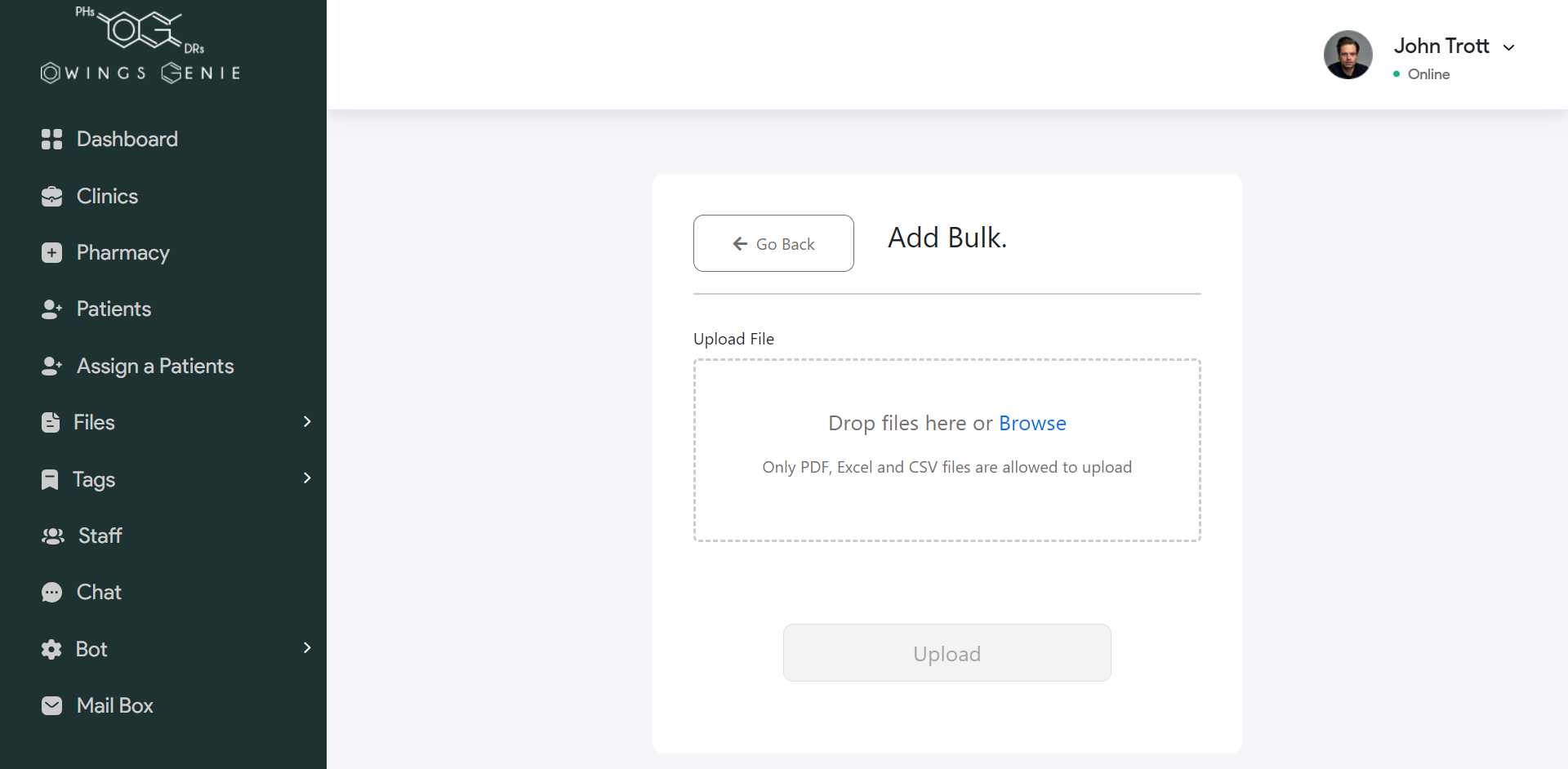Click the Browse link
This screenshot has height=769, width=1568.
[1032, 424]
